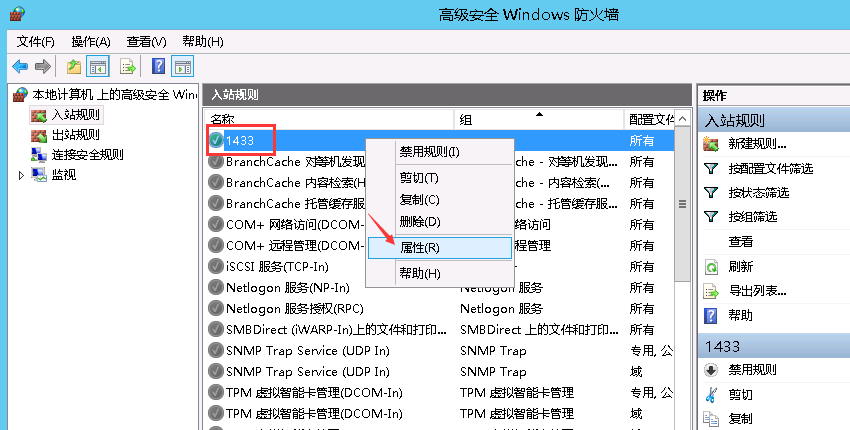The width and height of the screenshot is (850, 430).
Task: Click the rules list vertical scrollbar
Action: 683,300
